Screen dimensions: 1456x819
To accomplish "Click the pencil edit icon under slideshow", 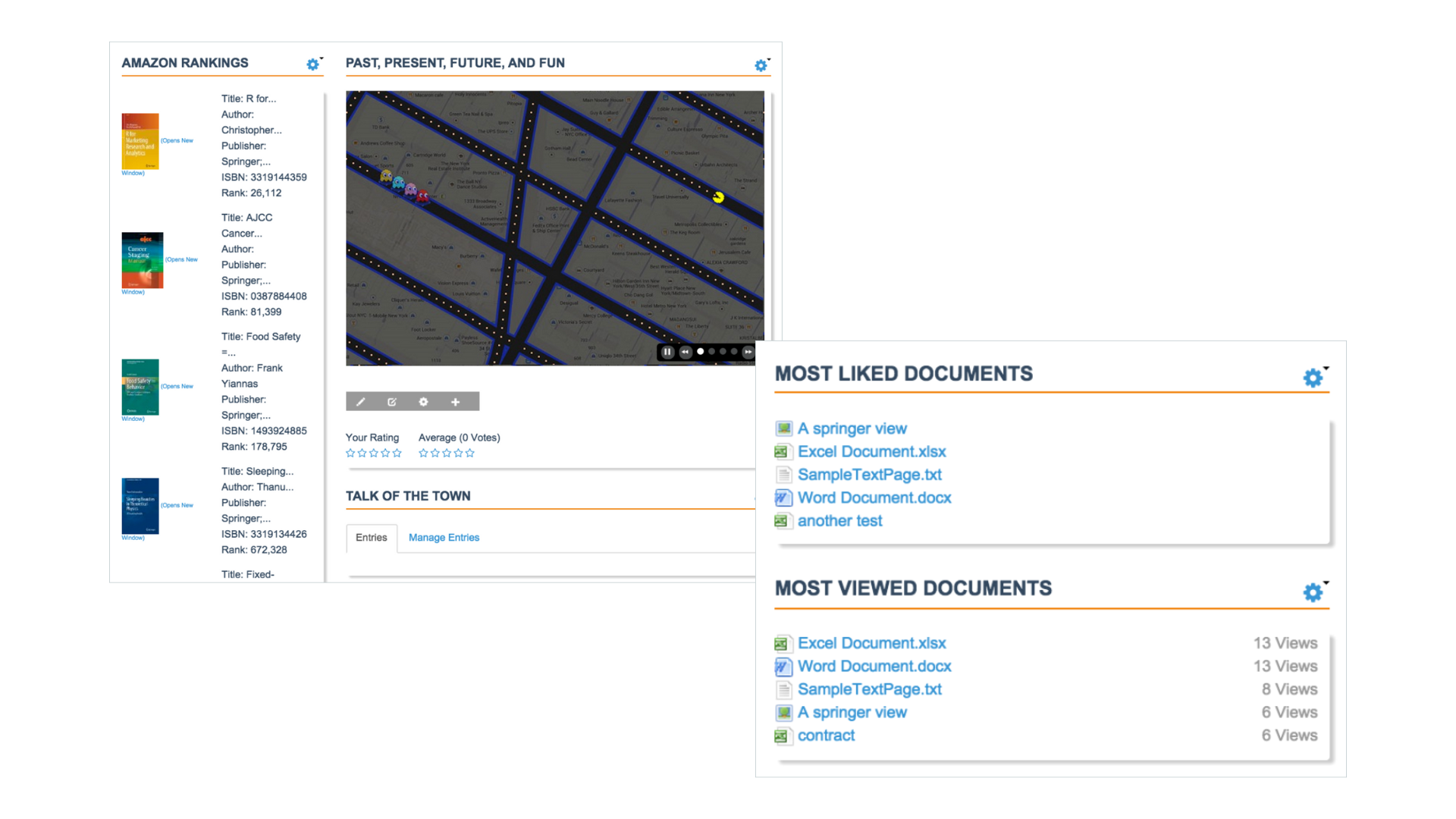I will pos(361,402).
